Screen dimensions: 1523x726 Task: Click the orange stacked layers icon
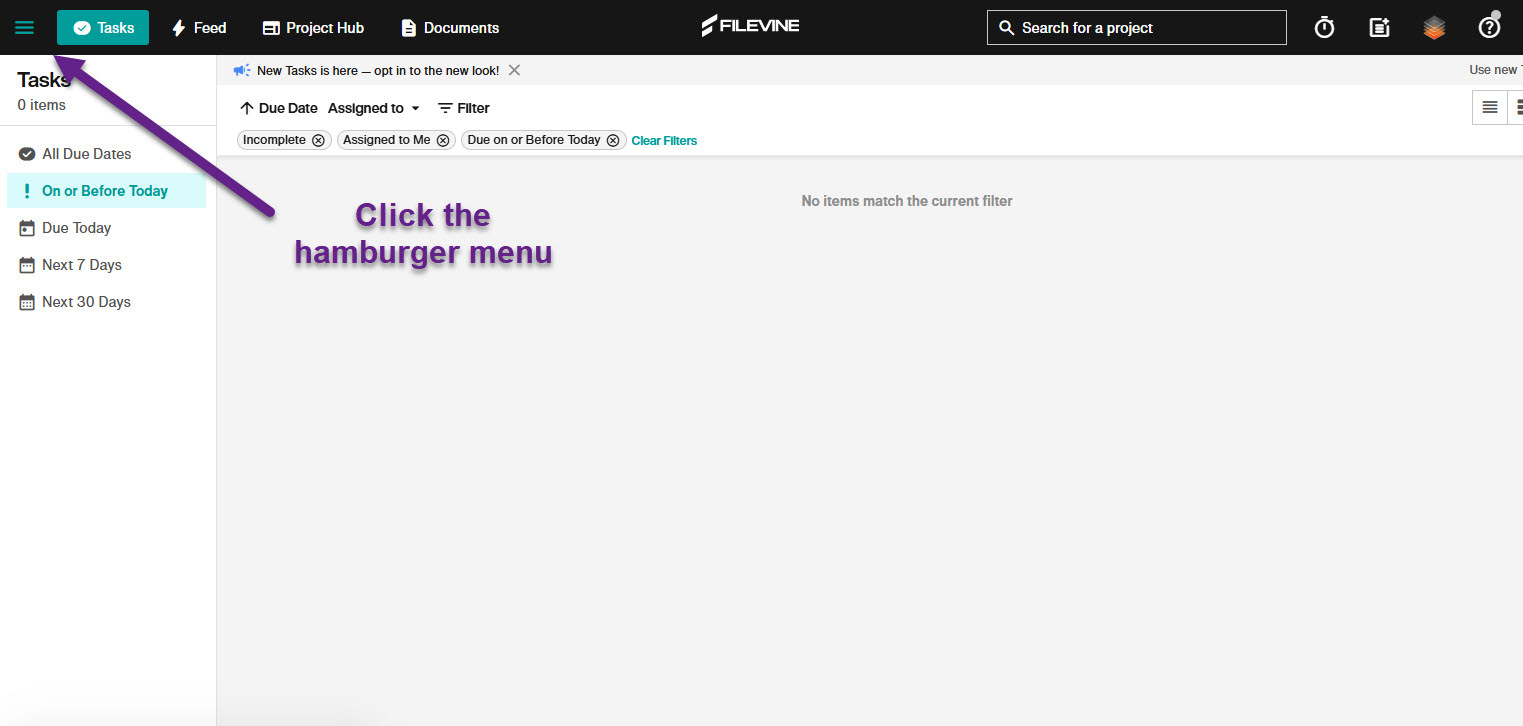pyautogui.click(x=1434, y=28)
